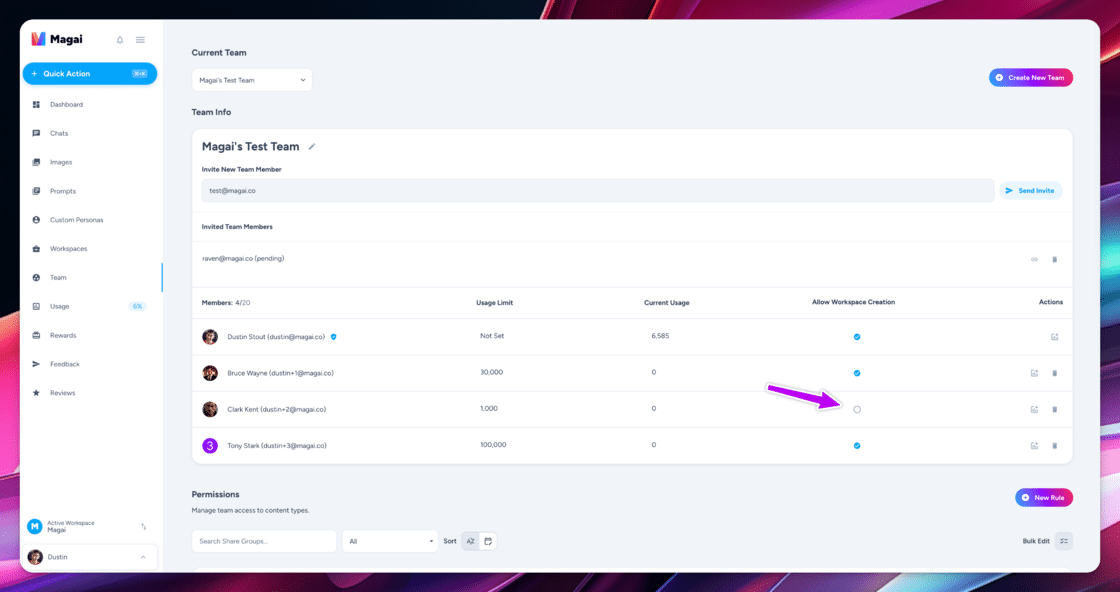Click the Create New Team button
The width and height of the screenshot is (1120, 592).
tap(1030, 77)
